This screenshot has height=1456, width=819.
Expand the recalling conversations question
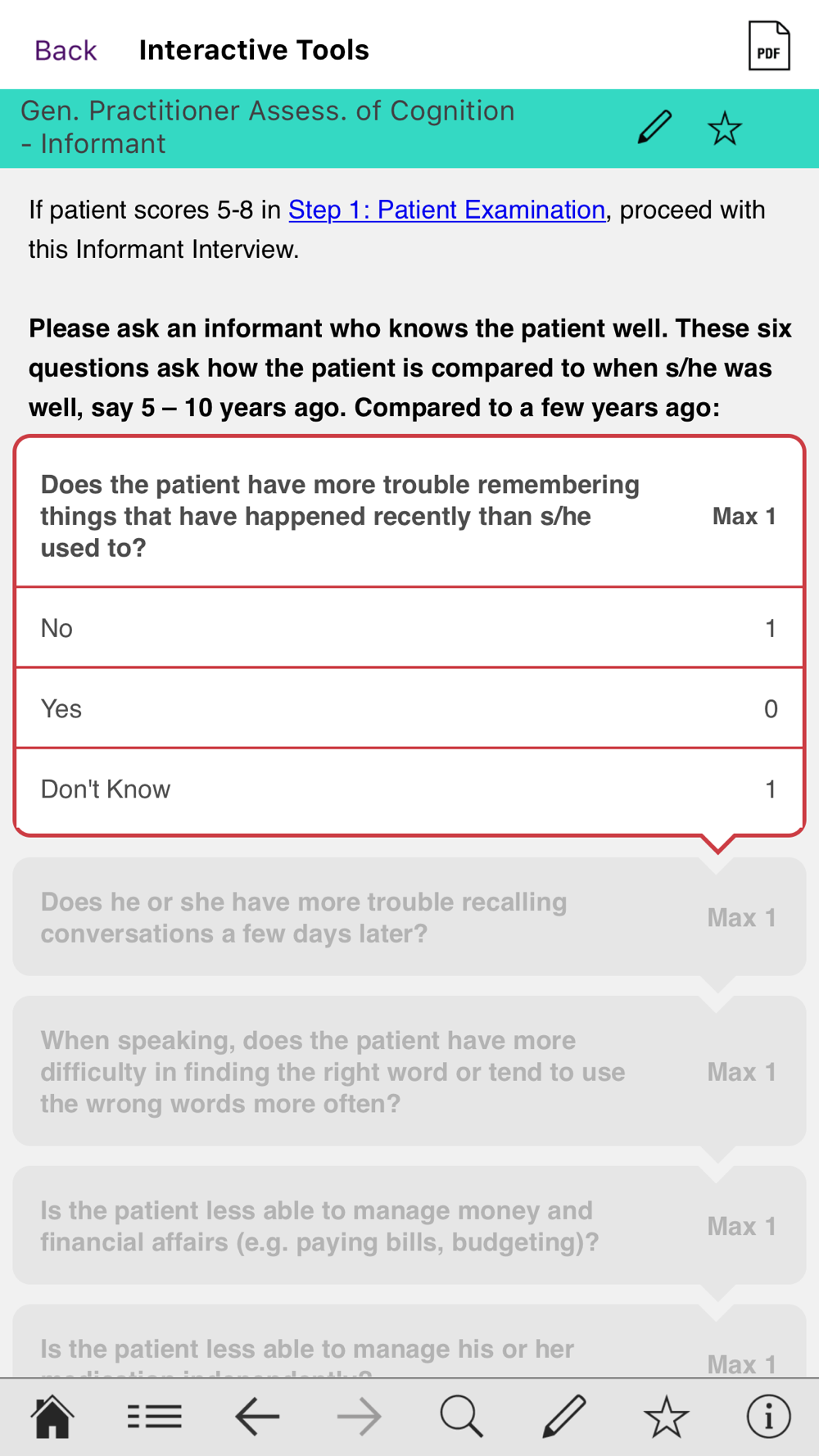click(409, 917)
